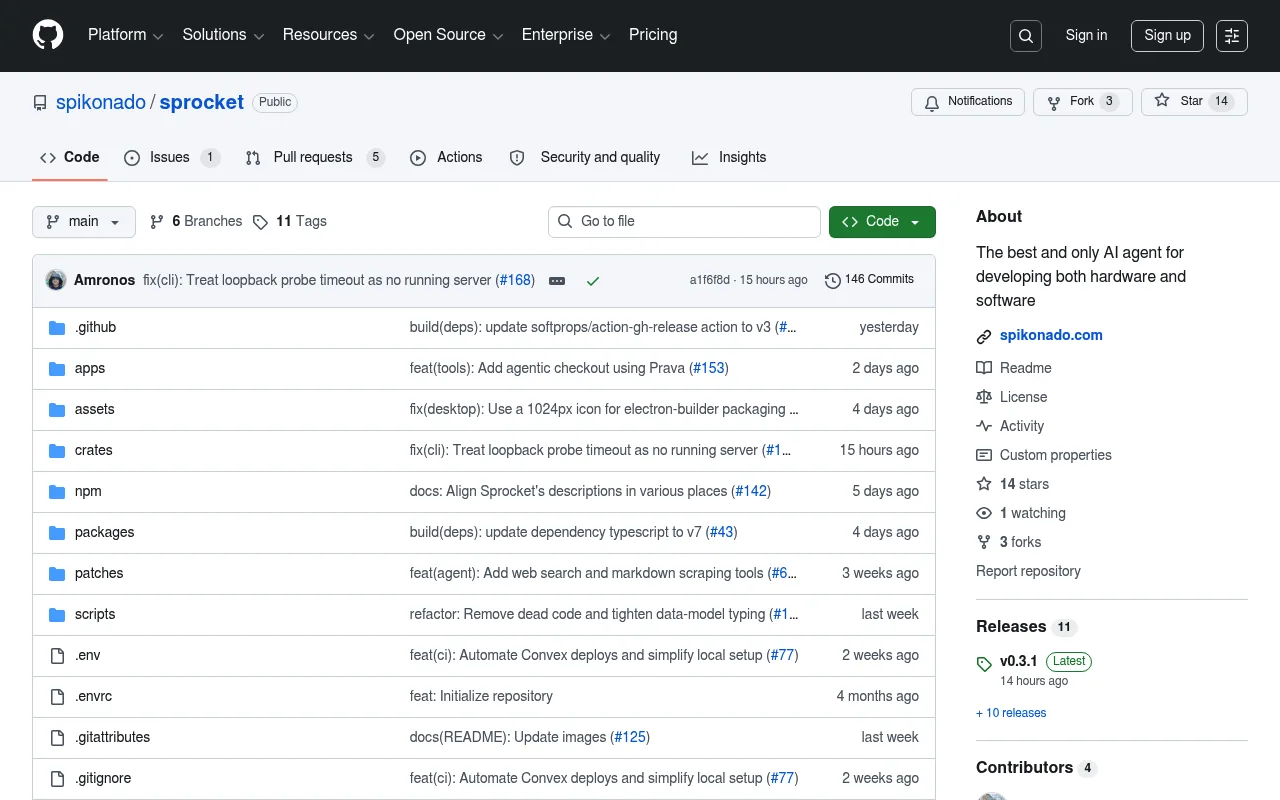Click the tag icon beside release v0.3.1
Image resolution: width=1280 pixels, height=800 pixels.
(984, 663)
